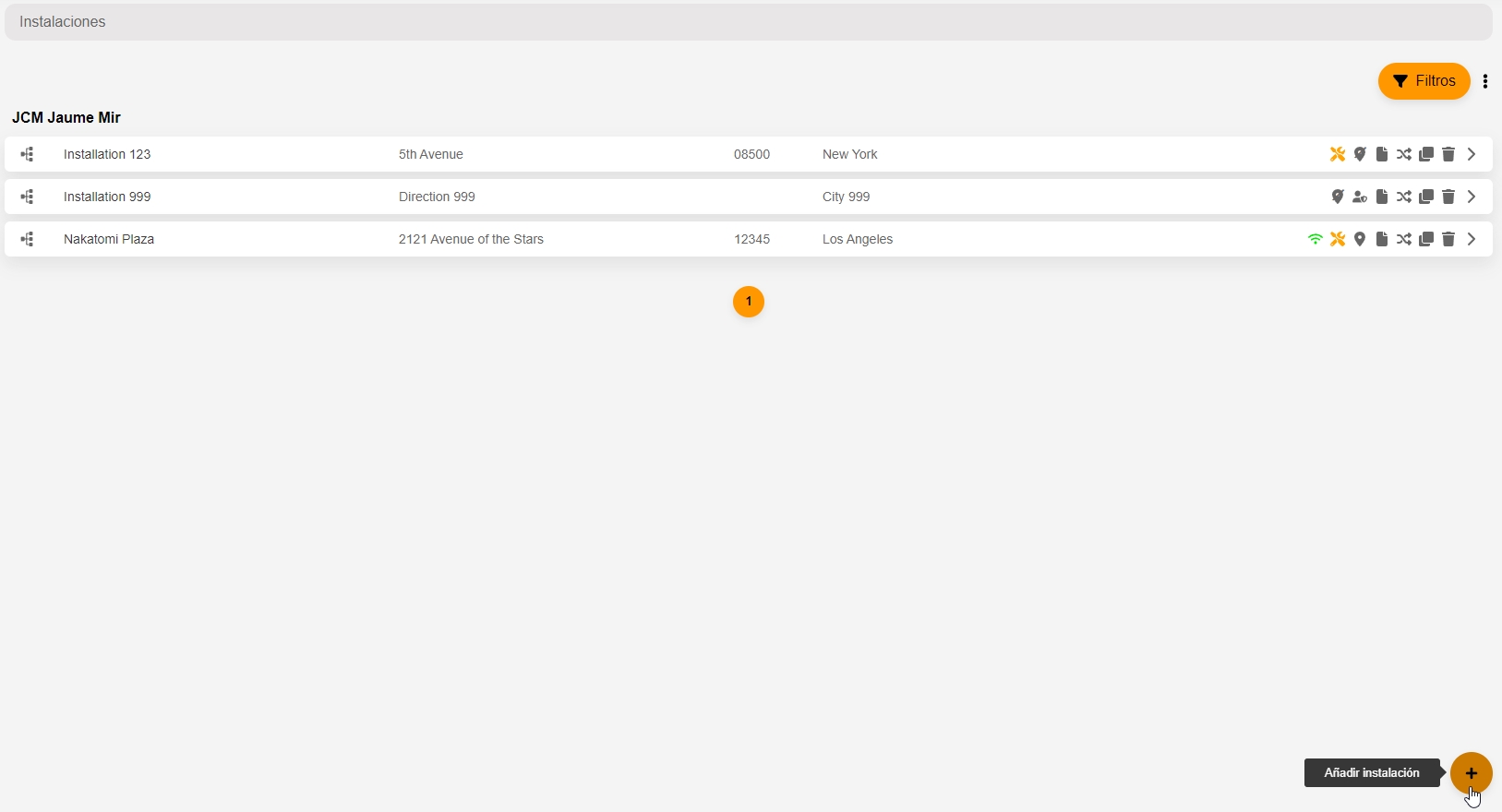Image resolution: width=1502 pixels, height=812 pixels.
Task: Click the hierarchy tree icon beside Installation 999
Action: coord(28,197)
